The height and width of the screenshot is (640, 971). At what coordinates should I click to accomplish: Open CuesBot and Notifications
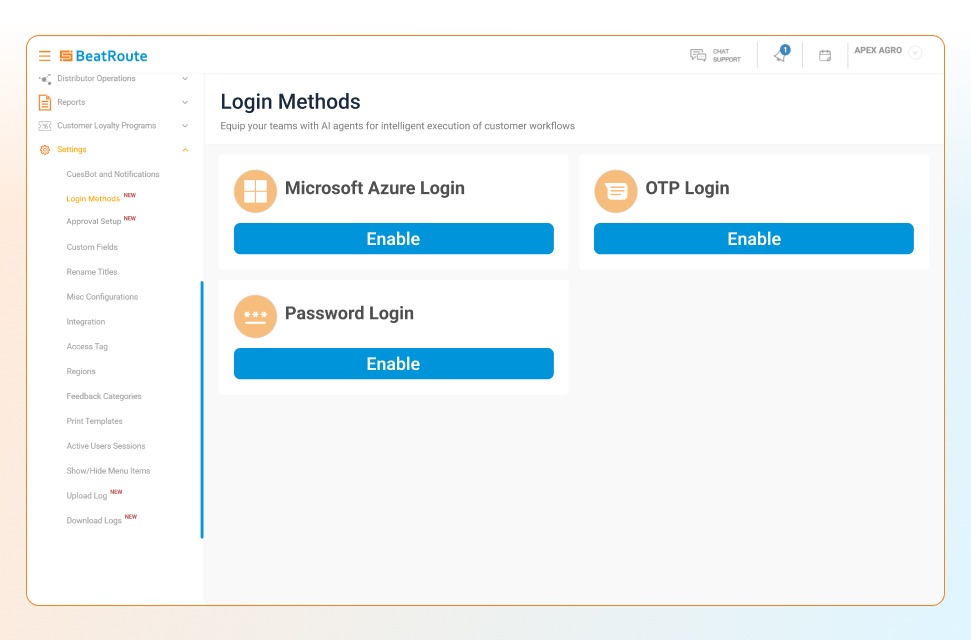113,174
